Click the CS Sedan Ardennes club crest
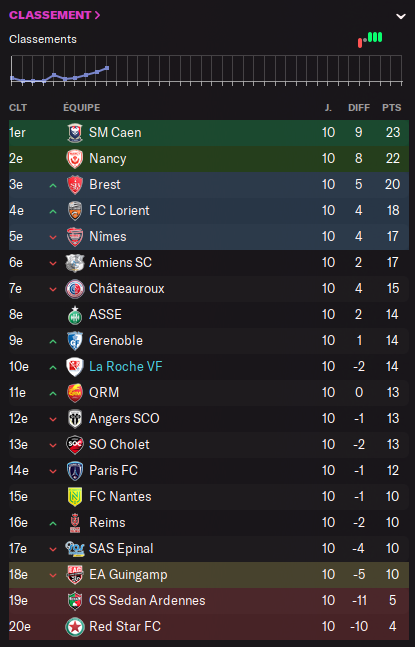 click(75, 601)
